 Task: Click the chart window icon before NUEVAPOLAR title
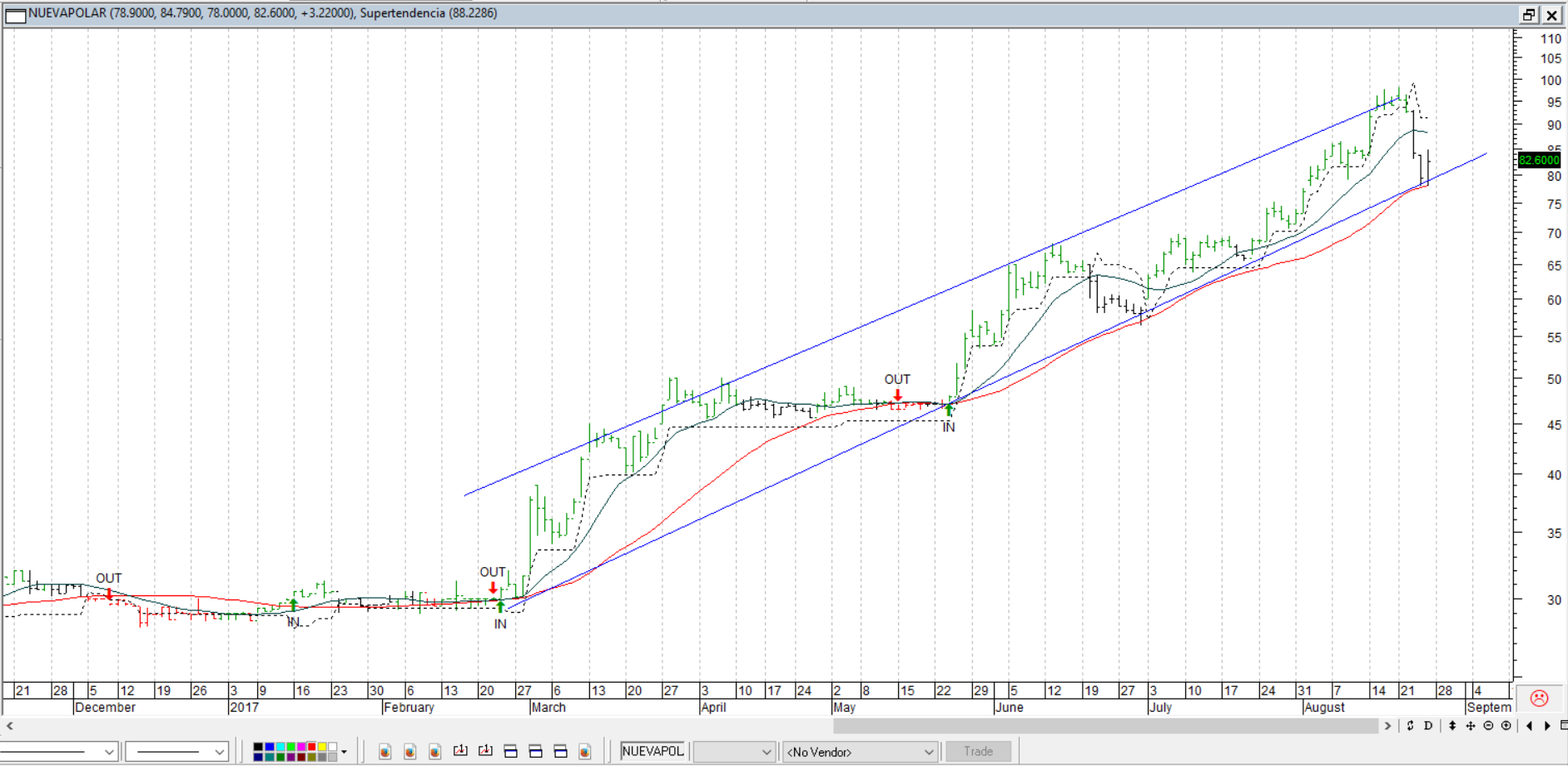pos(16,15)
